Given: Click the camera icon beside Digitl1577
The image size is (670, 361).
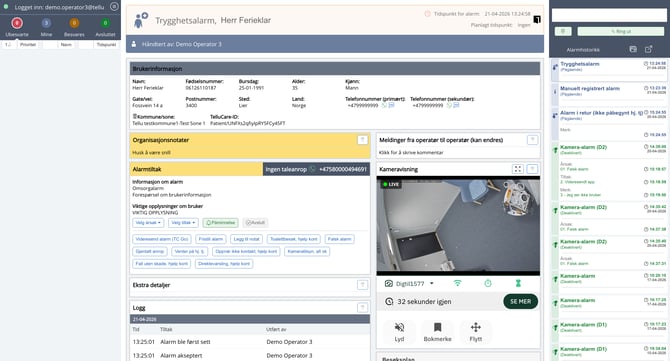Looking at the screenshot, I should point(388,283).
